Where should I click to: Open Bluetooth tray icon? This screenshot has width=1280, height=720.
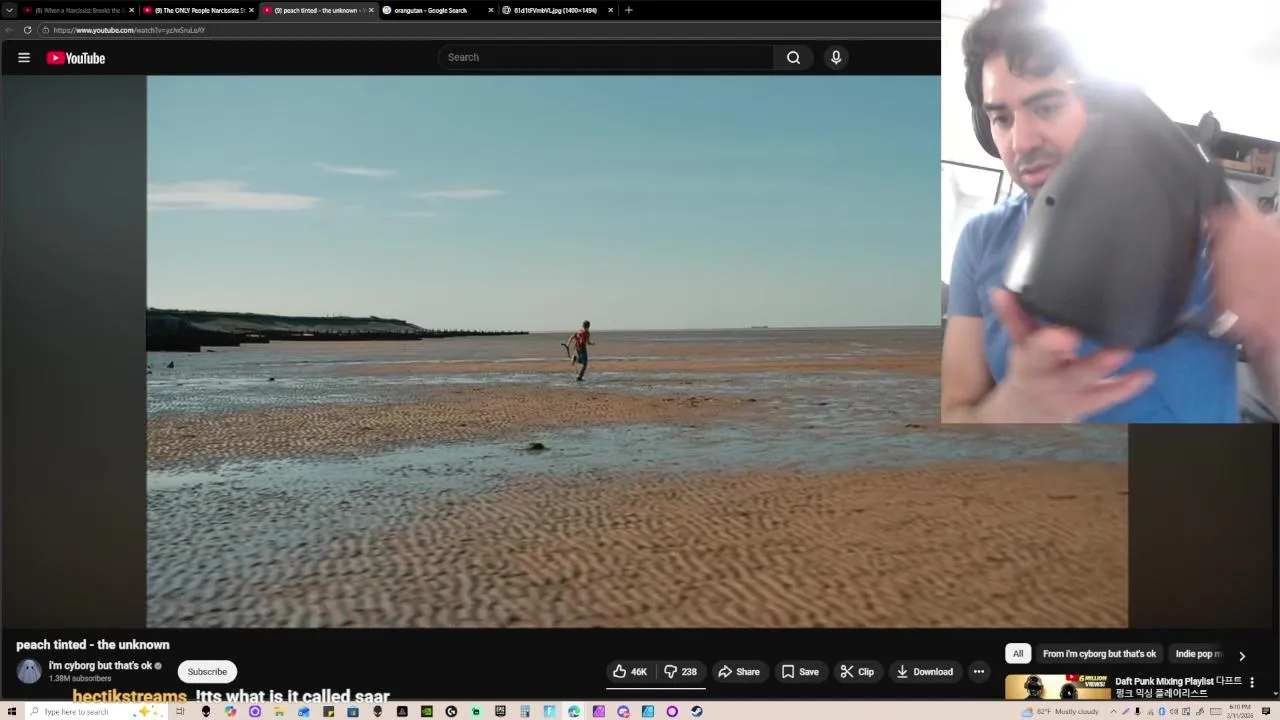[1162, 711]
